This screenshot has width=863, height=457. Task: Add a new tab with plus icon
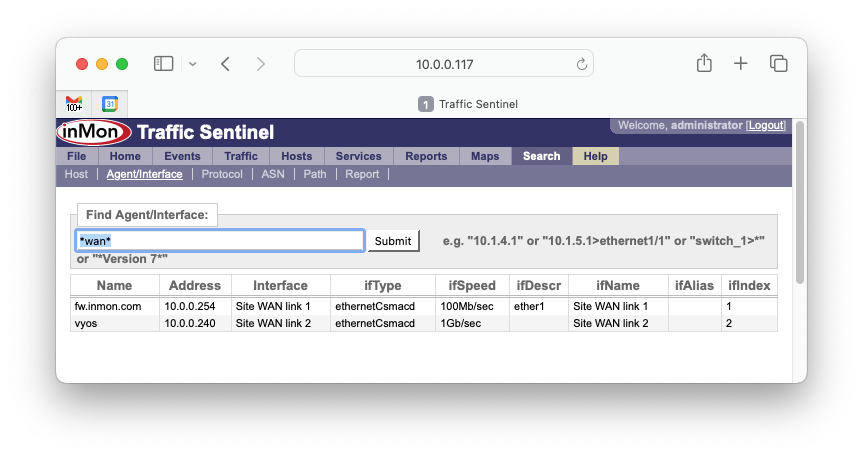(741, 64)
